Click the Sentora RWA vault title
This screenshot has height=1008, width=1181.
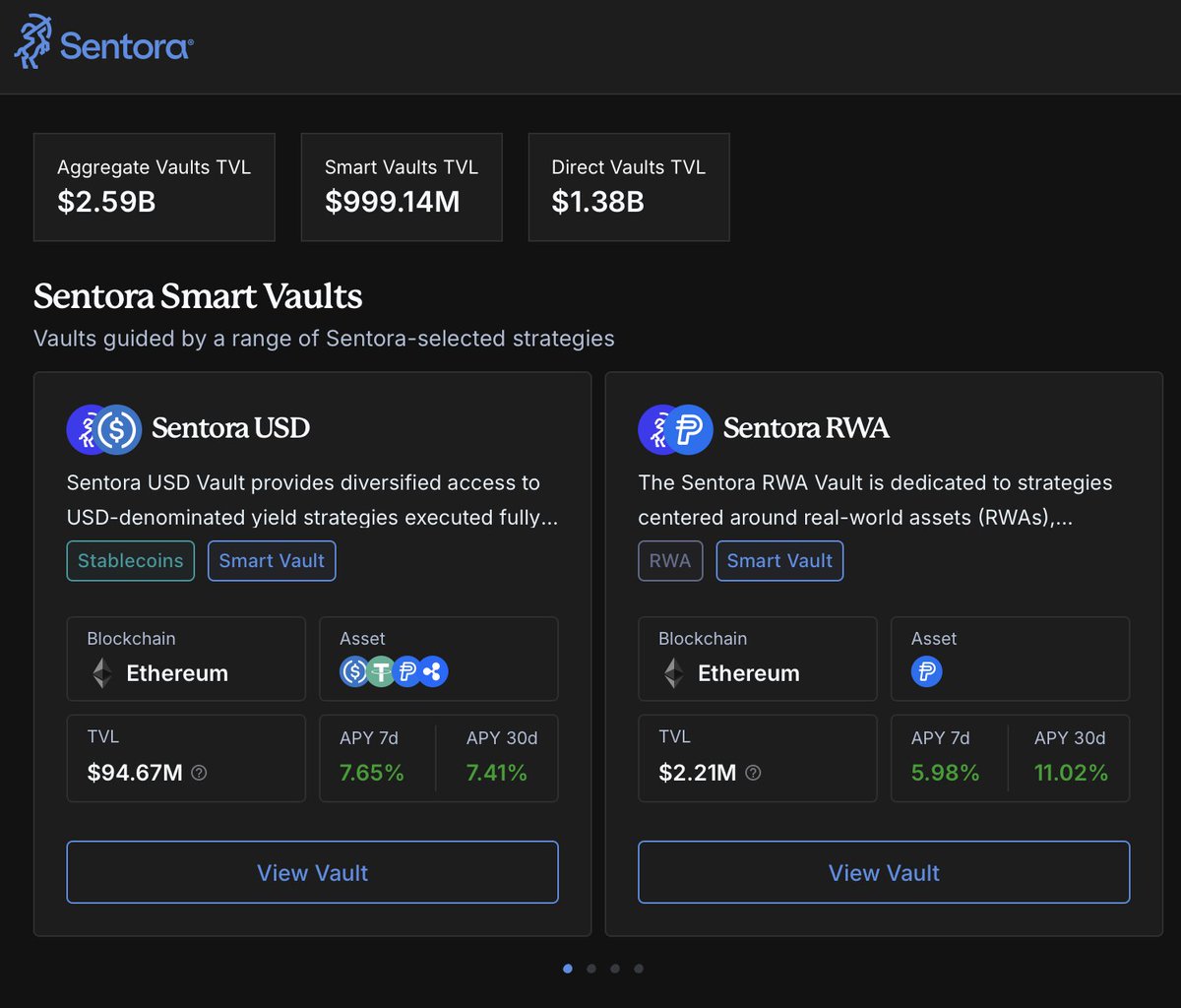(806, 428)
